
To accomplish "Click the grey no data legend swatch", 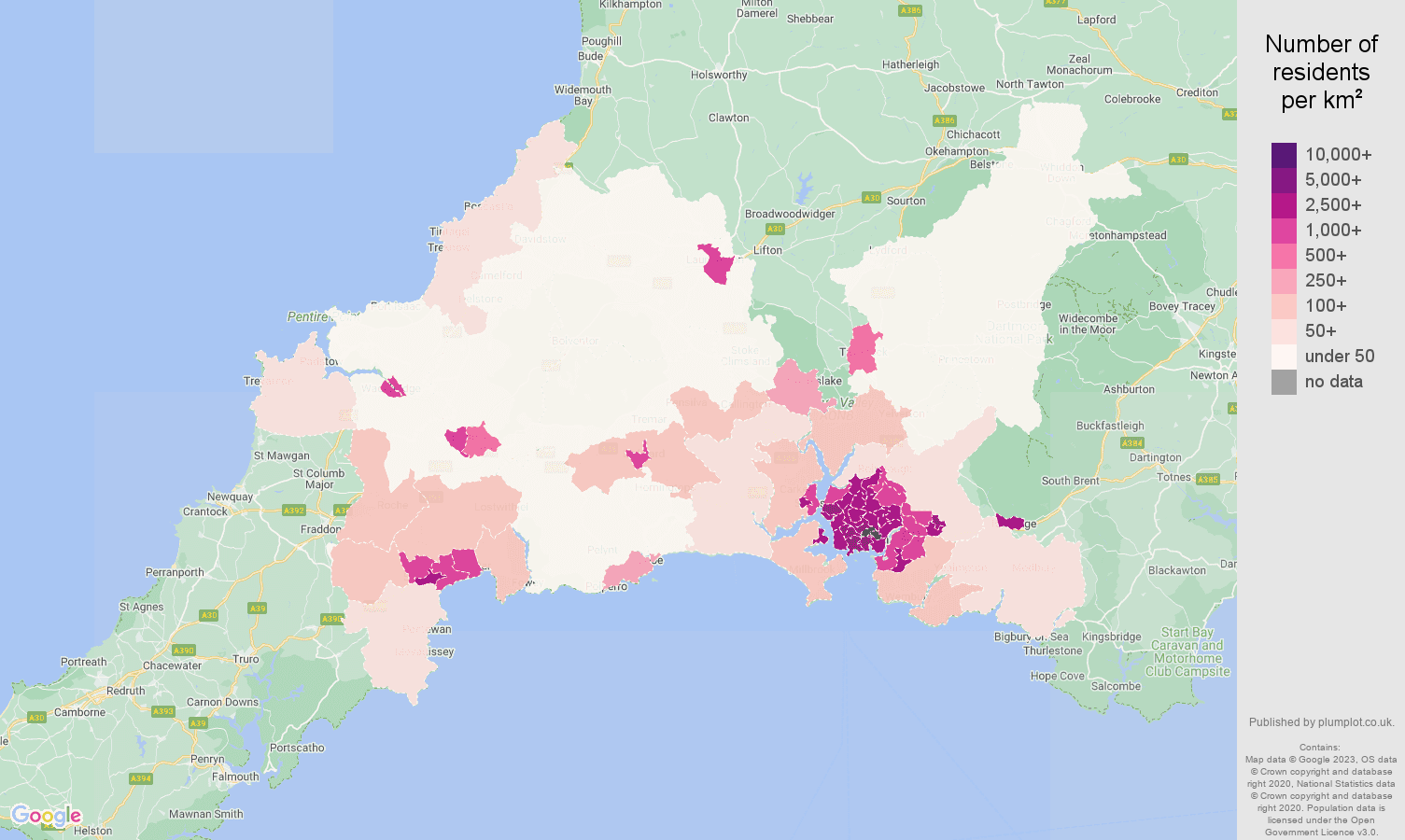I will 1284,382.
